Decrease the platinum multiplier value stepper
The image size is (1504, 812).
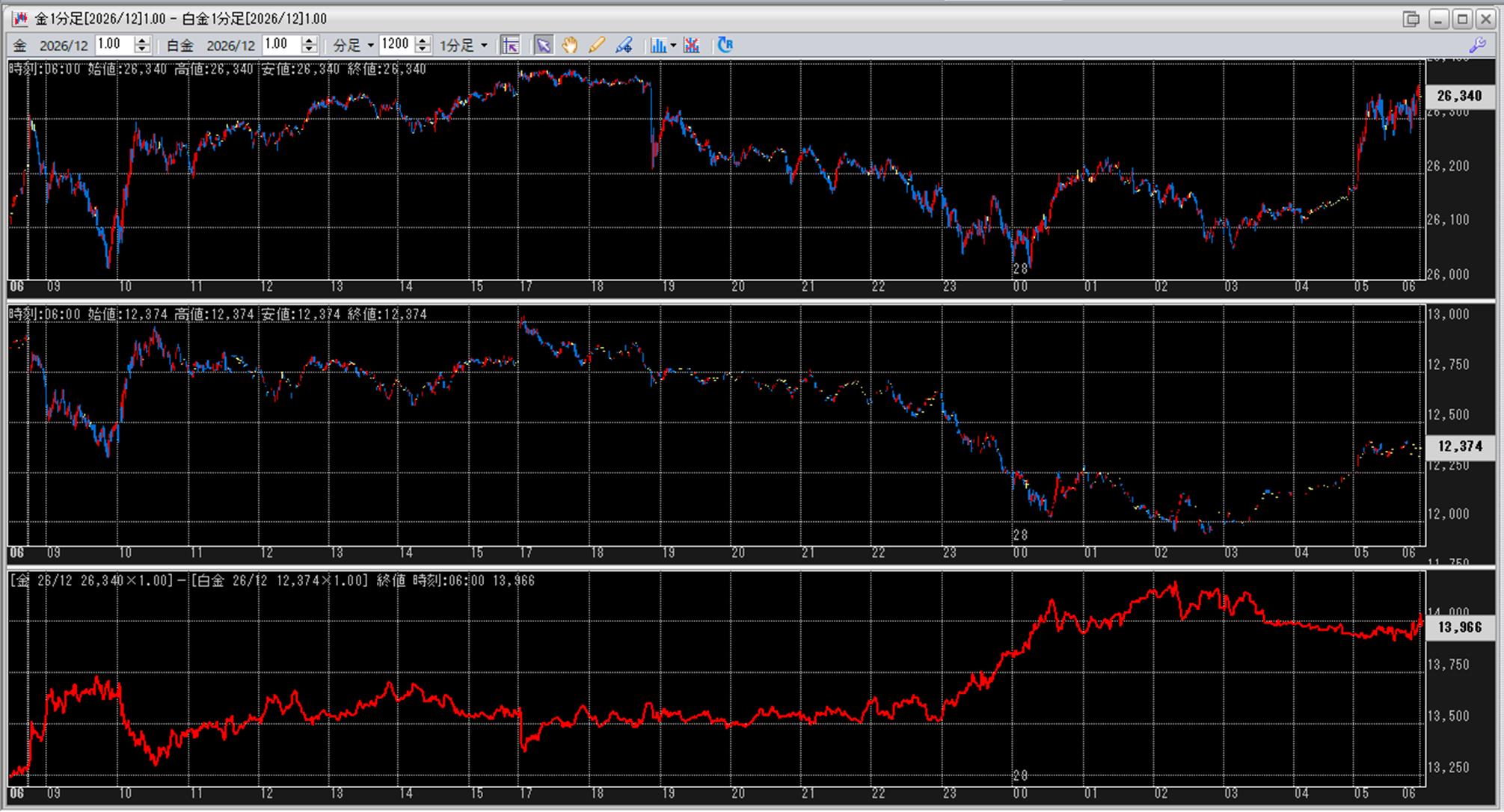309,50
